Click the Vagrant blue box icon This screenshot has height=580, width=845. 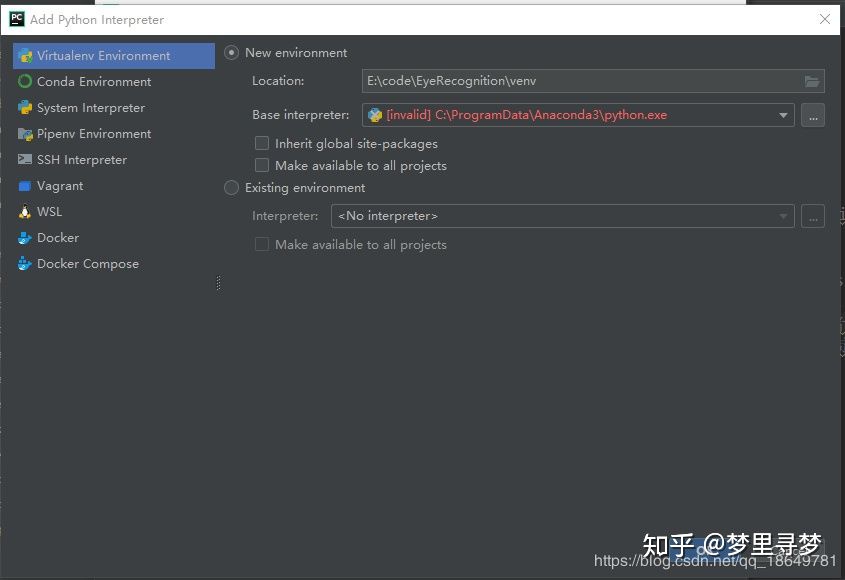click(x=25, y=186)
